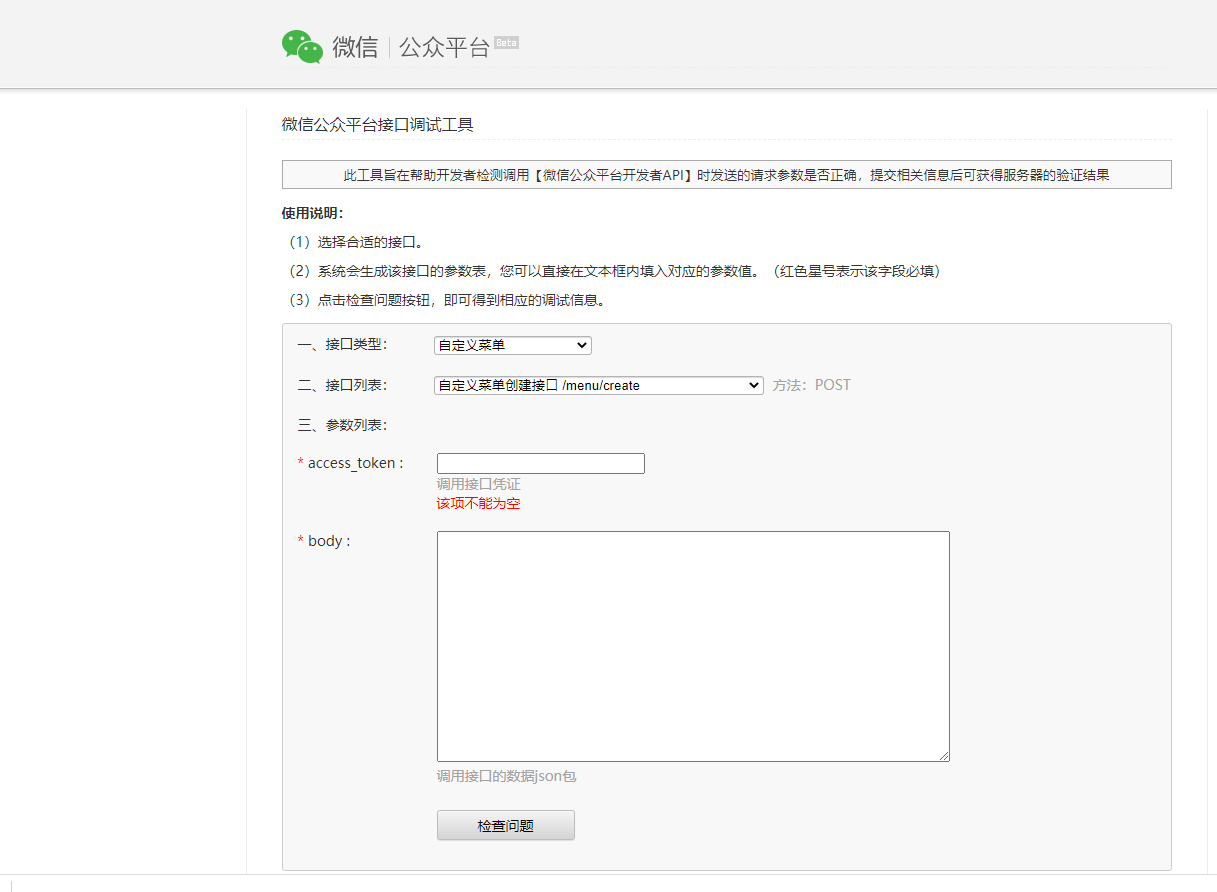
Task: Open the 接口列表 dropdown showing /menu/create
Action: pos(599,385)
